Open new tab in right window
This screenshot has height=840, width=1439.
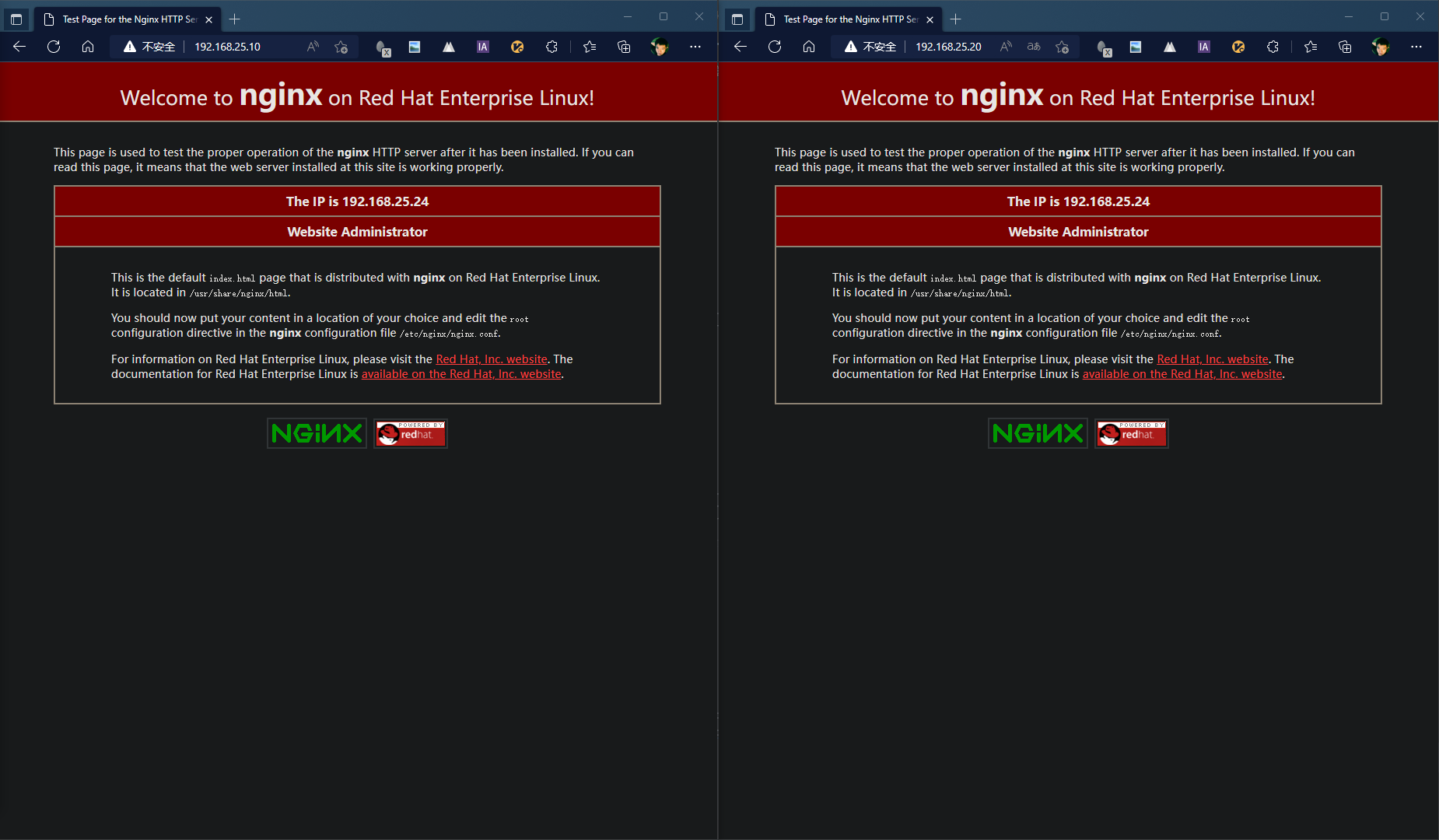[956, 19]
